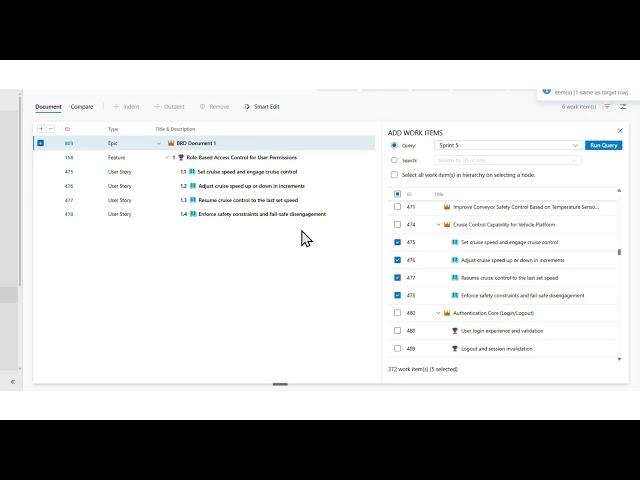Screen dimensions: 640x480
Task: Open work item ID 158 link
Action: pyautogui.click(x=69, y=158)
